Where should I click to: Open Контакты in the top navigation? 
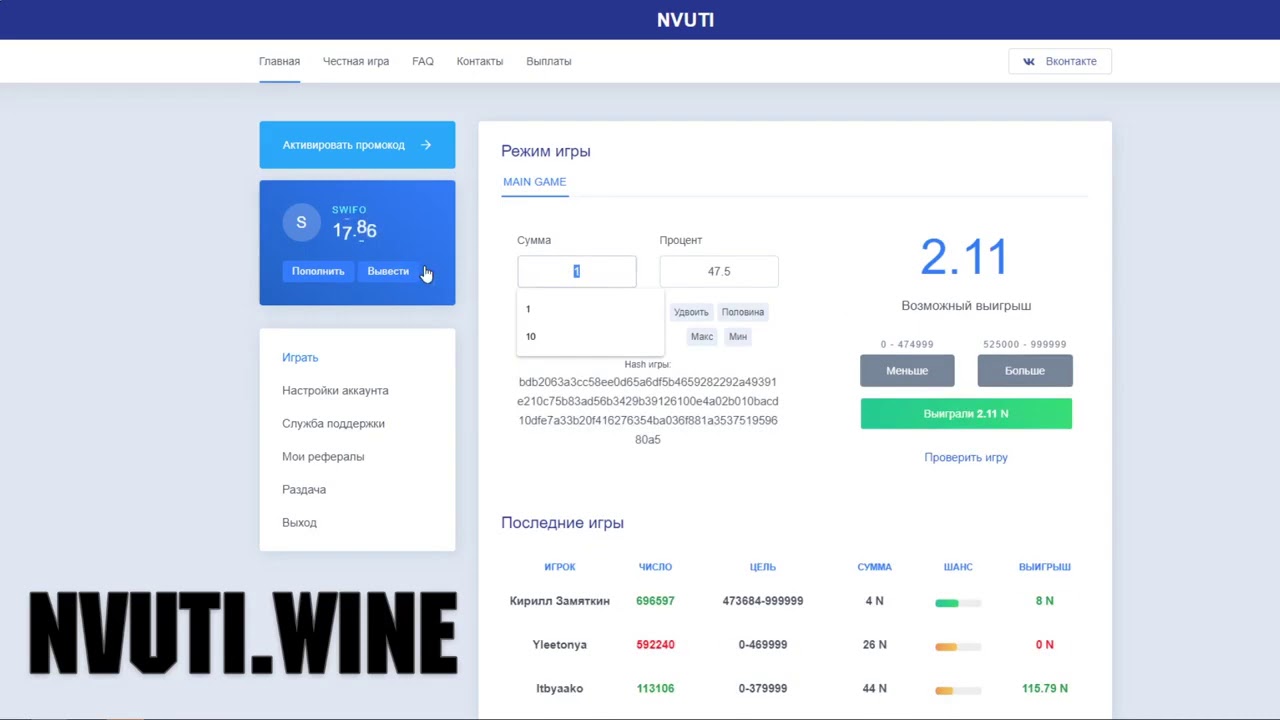coord(480,61)
